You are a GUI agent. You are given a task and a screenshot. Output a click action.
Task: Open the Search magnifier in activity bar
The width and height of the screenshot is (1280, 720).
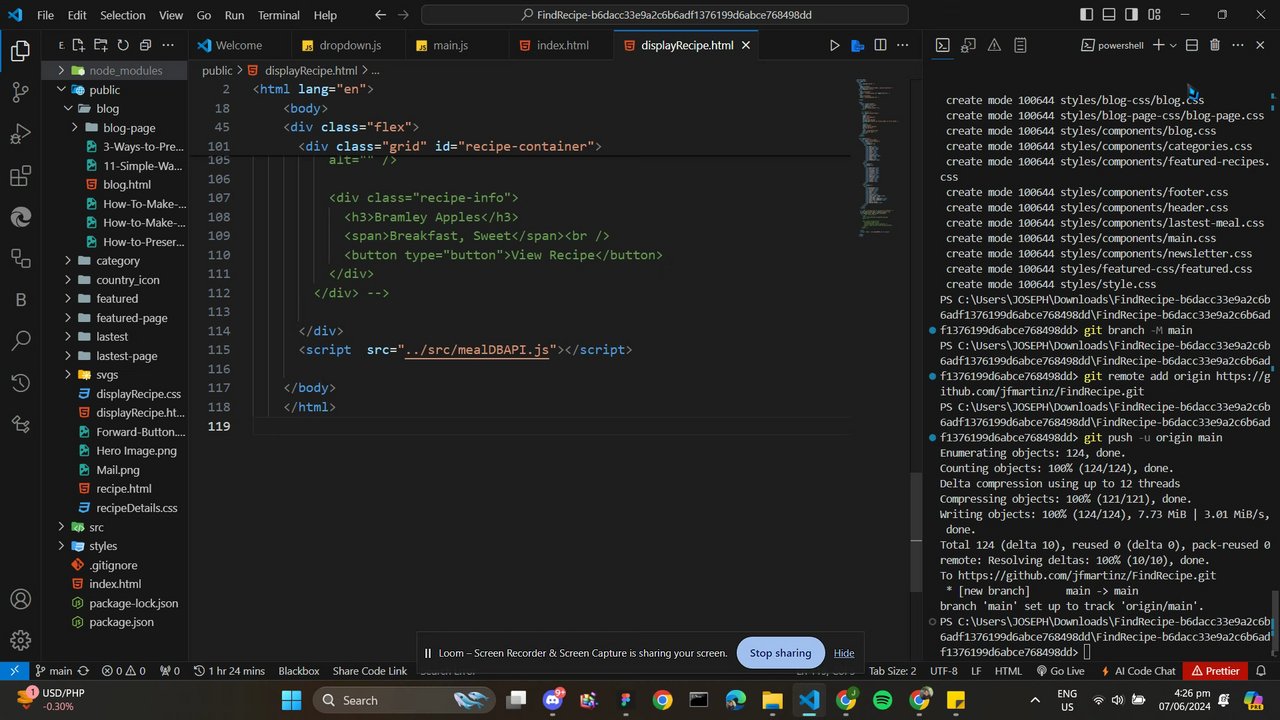coord(20,341)
